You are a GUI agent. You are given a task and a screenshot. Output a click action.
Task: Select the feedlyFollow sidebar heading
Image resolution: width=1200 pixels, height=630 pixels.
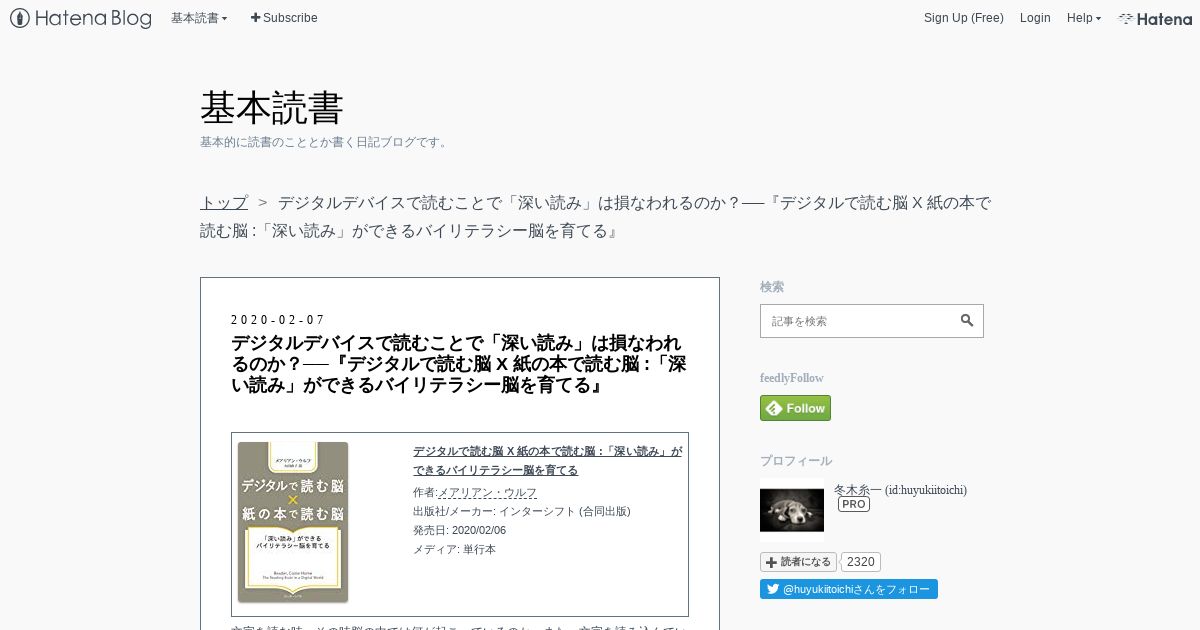(x=792, y=378)
